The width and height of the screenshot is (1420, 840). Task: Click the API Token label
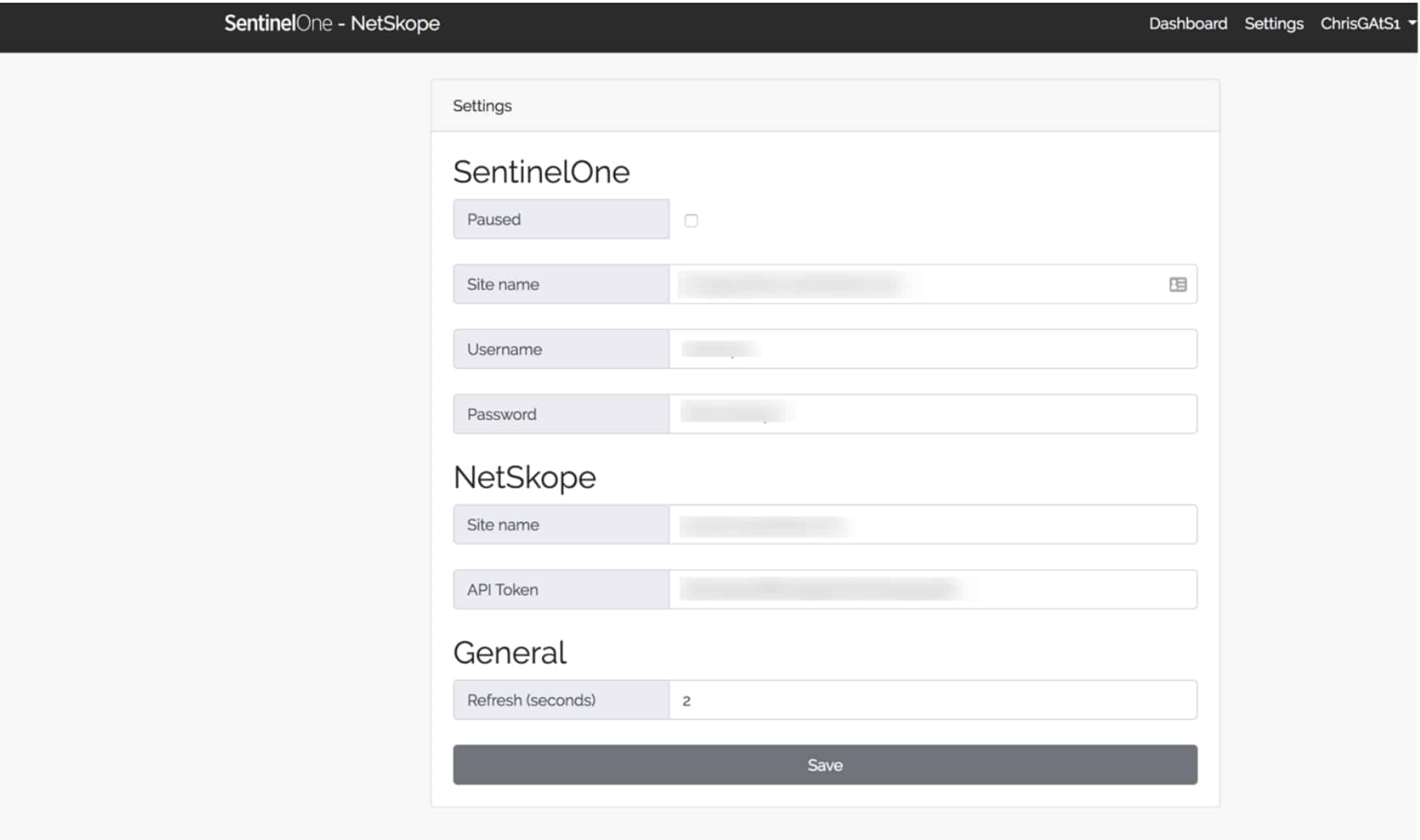(502, 589)
